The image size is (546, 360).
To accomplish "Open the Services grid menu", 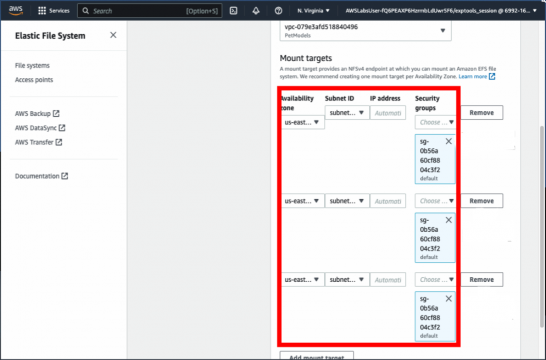I will pyautogui.click(x=53, y=11).
